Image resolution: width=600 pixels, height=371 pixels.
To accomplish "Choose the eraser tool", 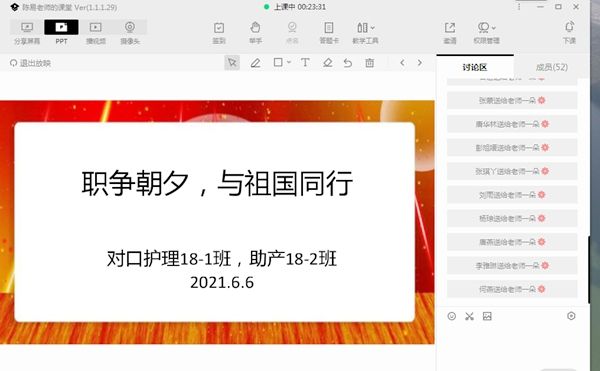I will pyautogui.click(x=328, y=63).
